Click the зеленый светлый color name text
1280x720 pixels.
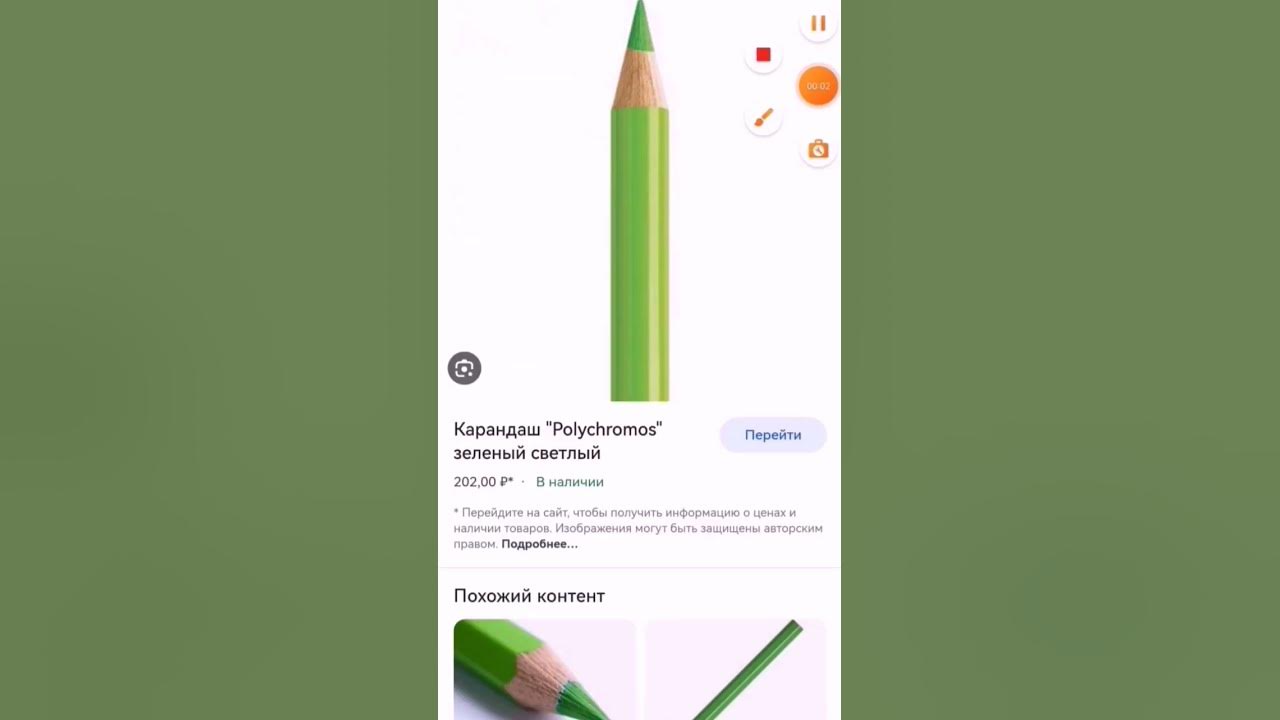[527, 454]
